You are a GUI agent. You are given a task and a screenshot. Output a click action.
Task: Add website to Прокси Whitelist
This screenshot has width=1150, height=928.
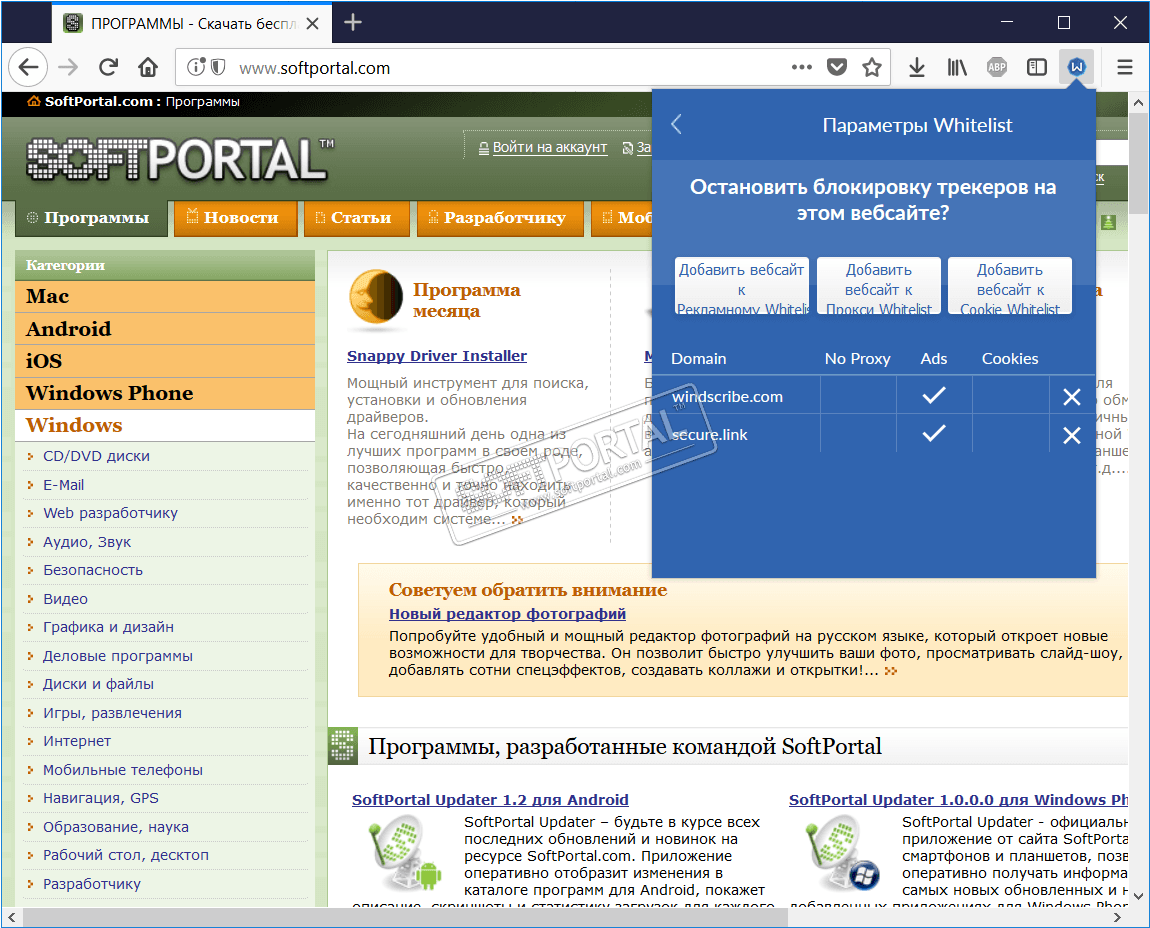pyautogui.click(x=879, y=285)
